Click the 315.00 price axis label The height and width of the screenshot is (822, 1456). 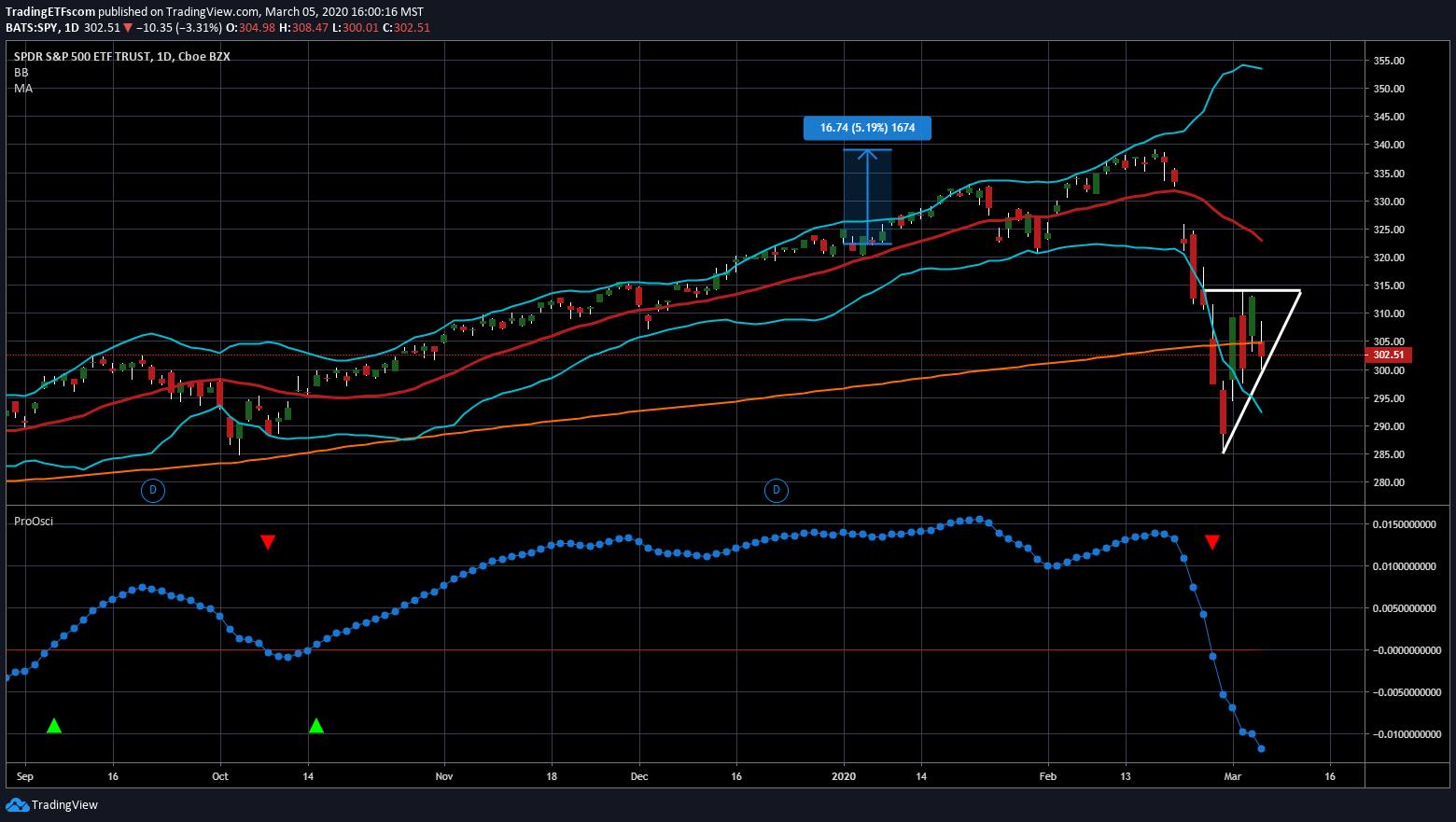click(x=1389, y=286)
